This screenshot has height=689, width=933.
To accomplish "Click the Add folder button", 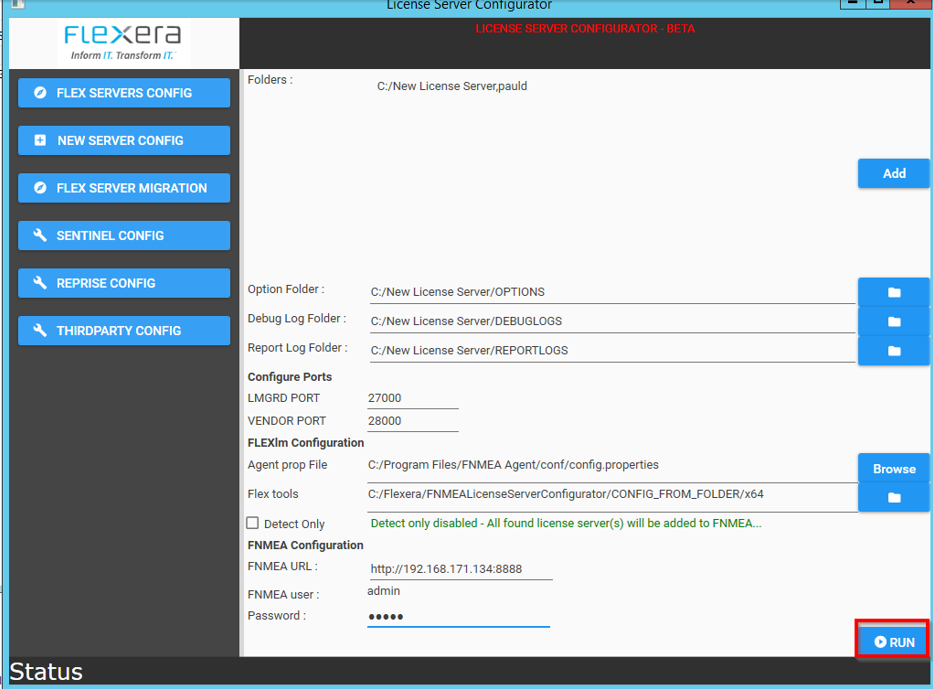I will pyautogui.click(x=894, y=174).
